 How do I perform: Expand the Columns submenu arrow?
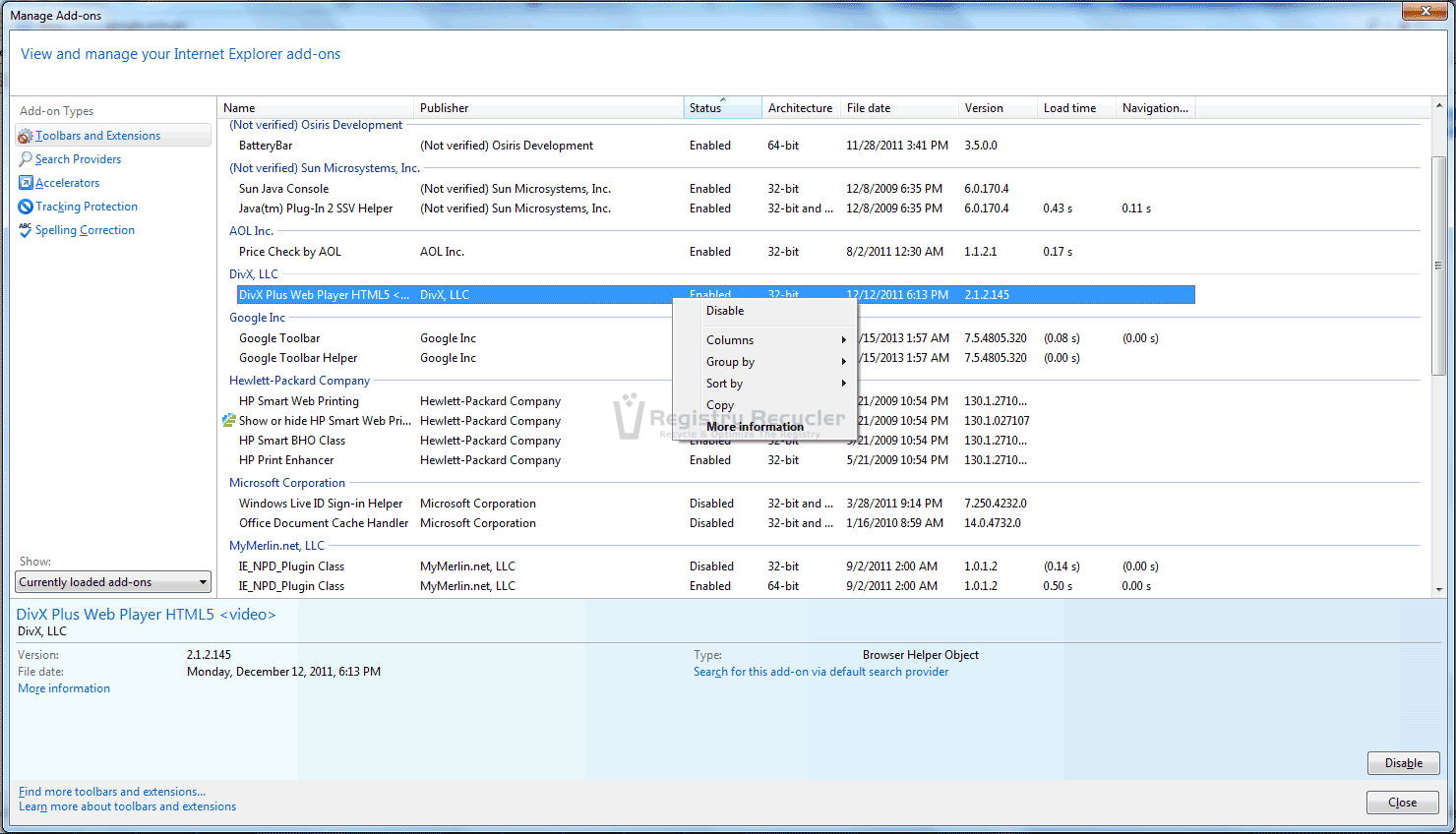point(844,340)
